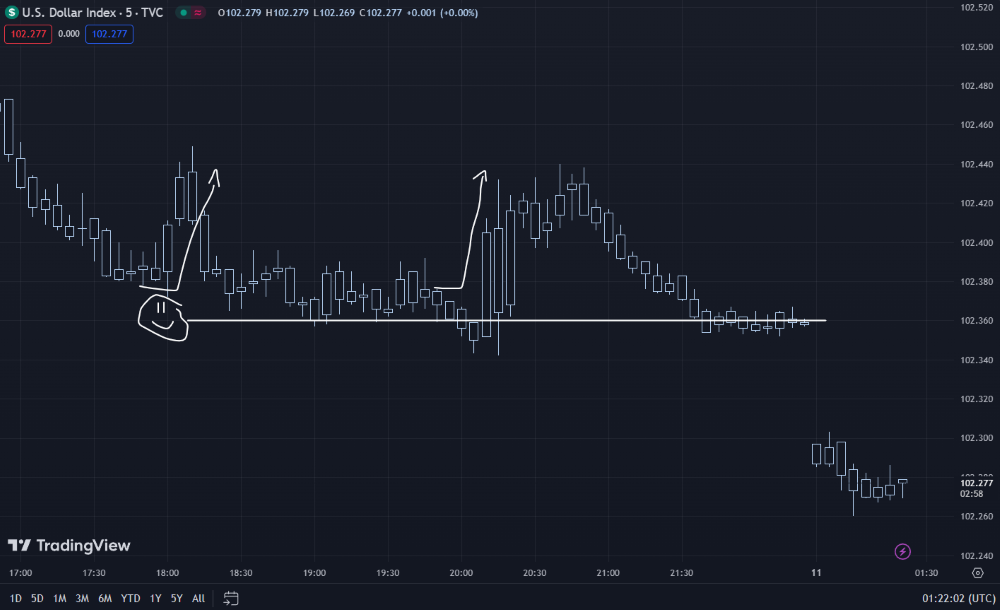The image size is (1000, 610).
Task: Select the 5Y time range
Action: 176,599
